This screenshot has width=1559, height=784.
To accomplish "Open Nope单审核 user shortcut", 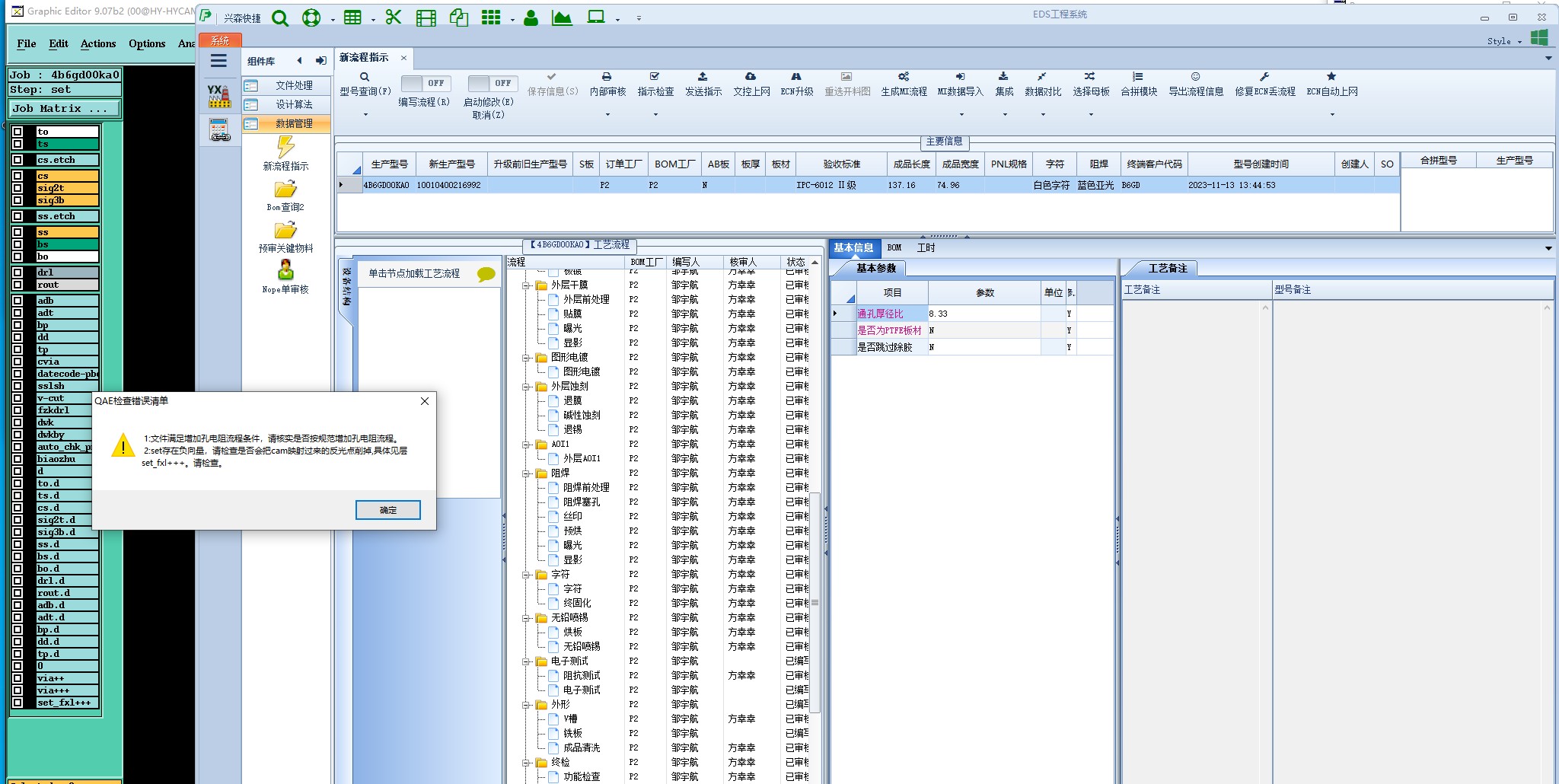I will coord(285,277).
